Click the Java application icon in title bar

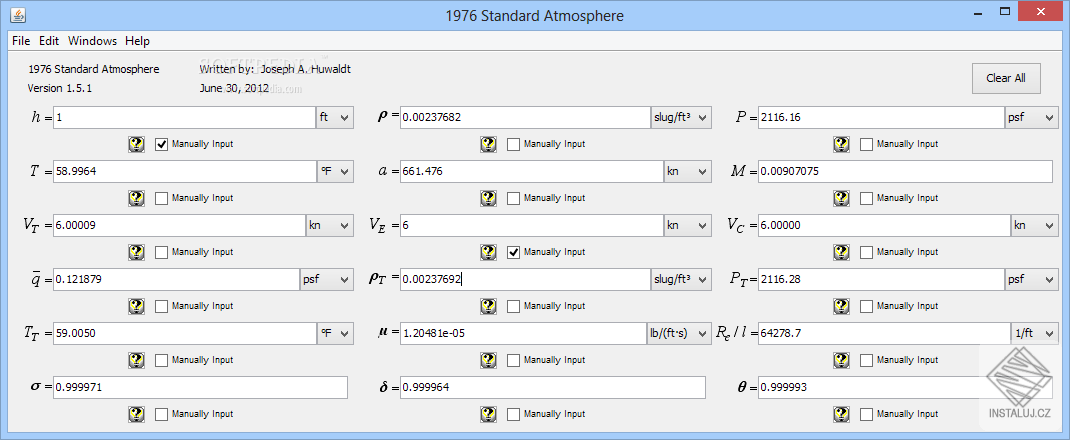(18, 15)
